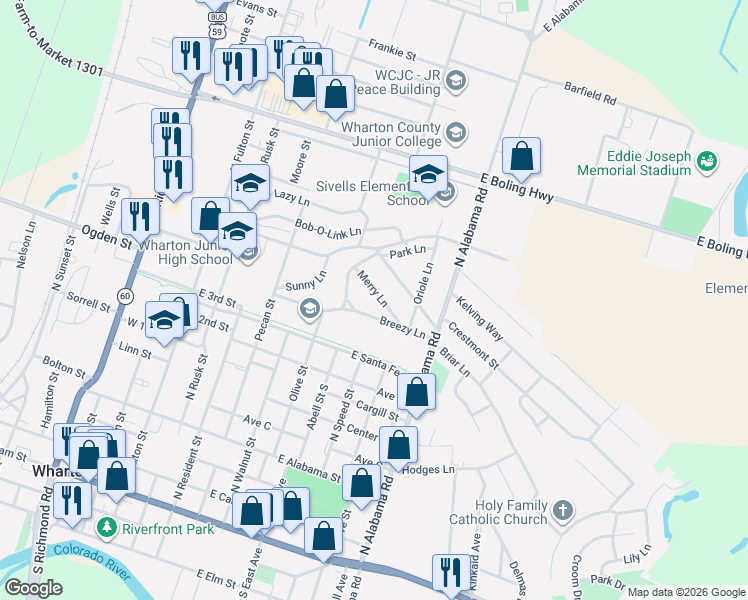Click the shopping bag marker below the green park block
The width and height of the screenshot is (748, 600).
323,537
